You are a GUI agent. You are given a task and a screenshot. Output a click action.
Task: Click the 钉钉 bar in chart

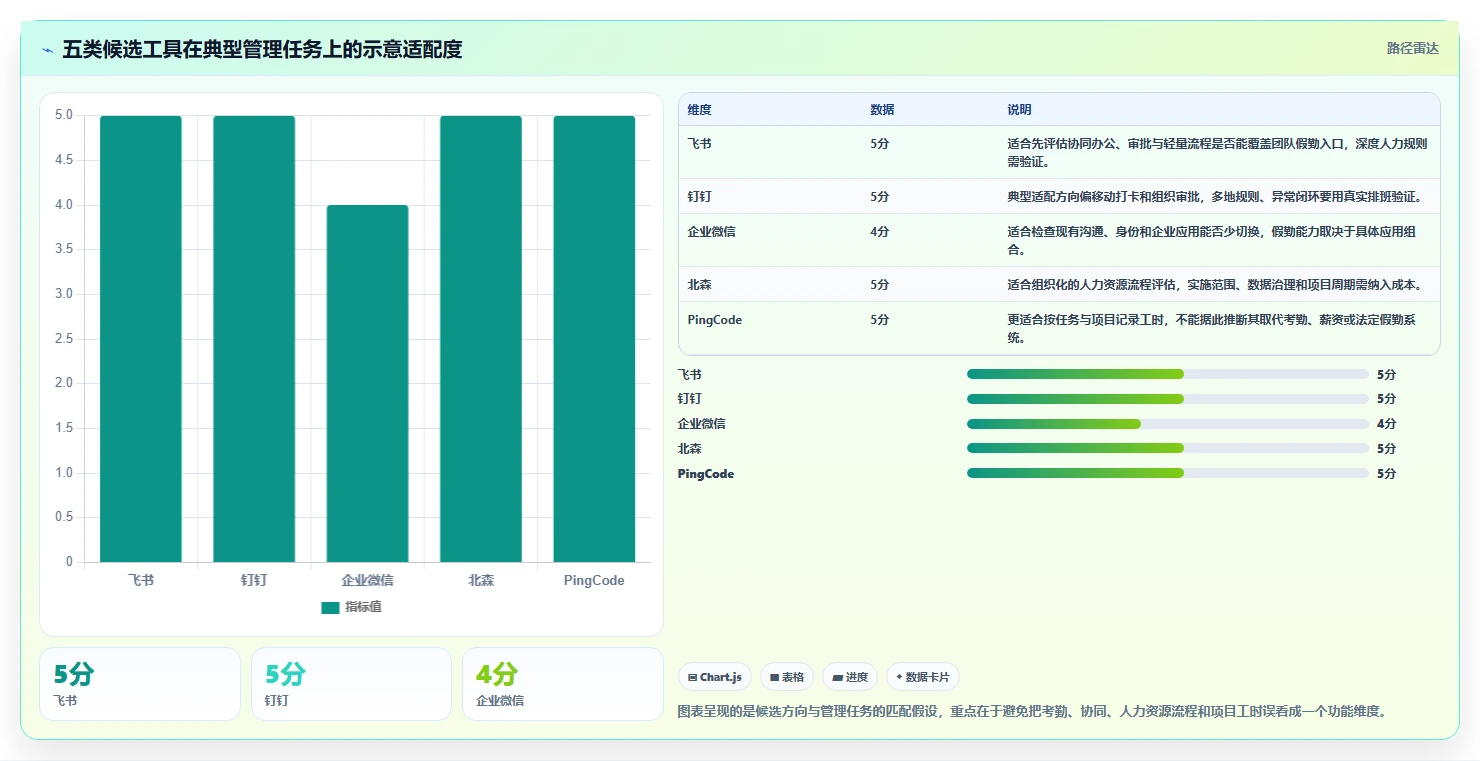(254, 339)
